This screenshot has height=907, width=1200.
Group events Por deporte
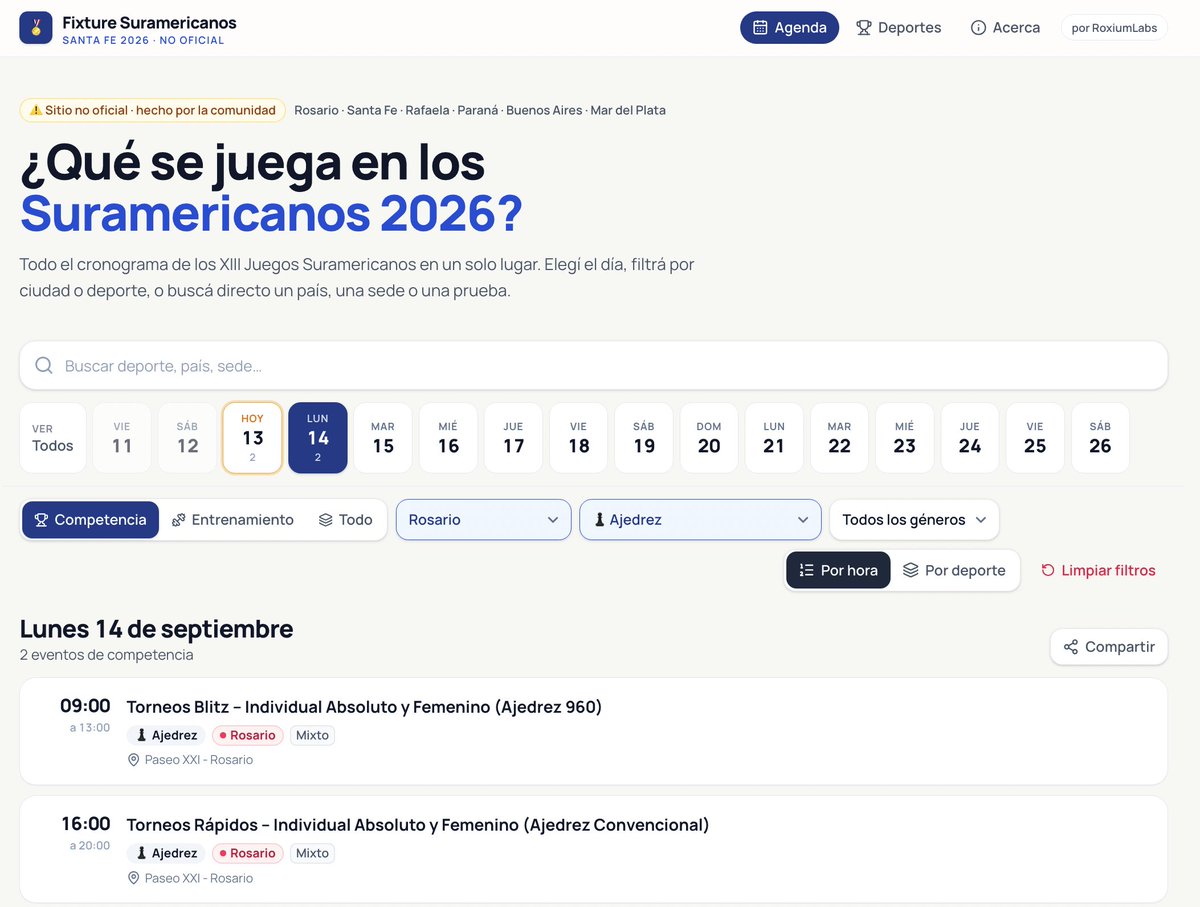pyautogui.click(x=954, y=570)
